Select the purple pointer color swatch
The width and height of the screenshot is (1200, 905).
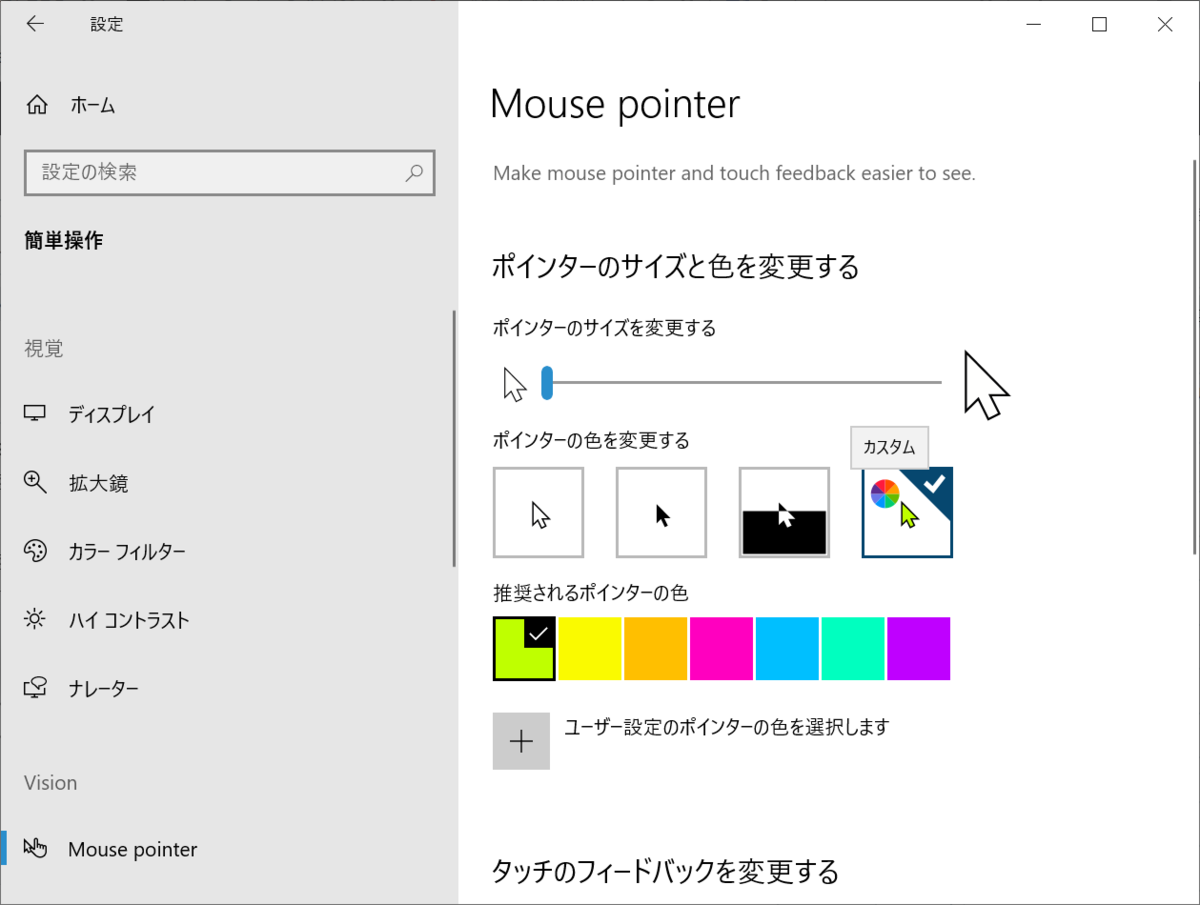click(918, 649)
